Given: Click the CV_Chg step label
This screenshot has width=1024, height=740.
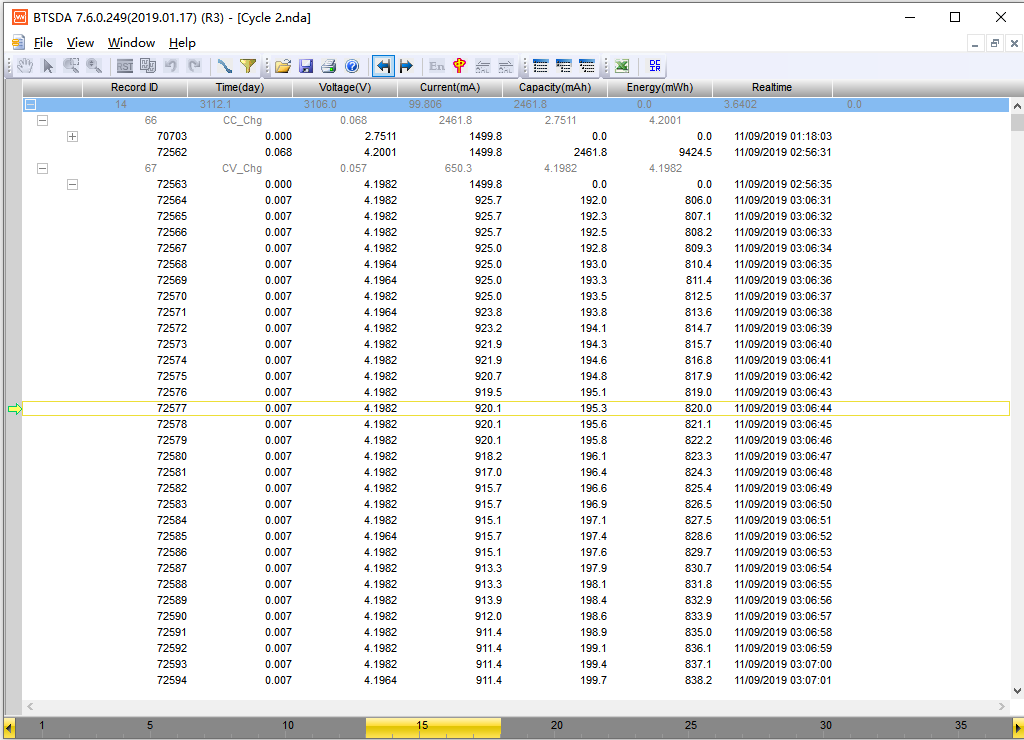Looking at the screenshot, I should coord(242,169).
